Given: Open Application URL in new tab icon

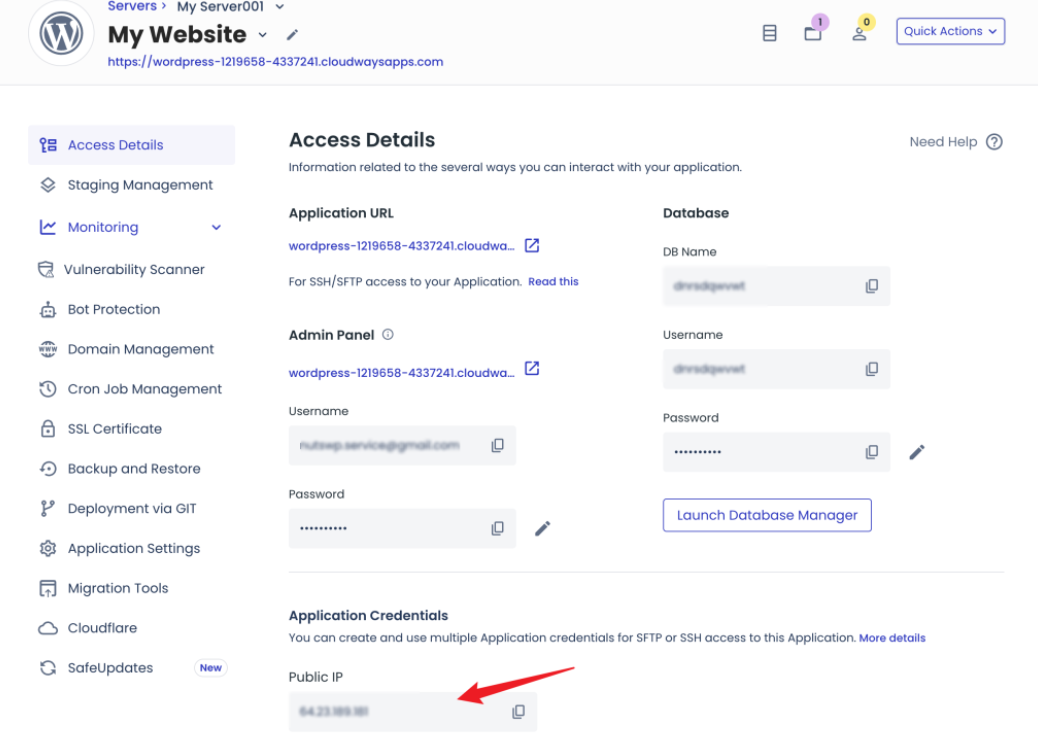Looking at the screenshot, I should [532, 245].
